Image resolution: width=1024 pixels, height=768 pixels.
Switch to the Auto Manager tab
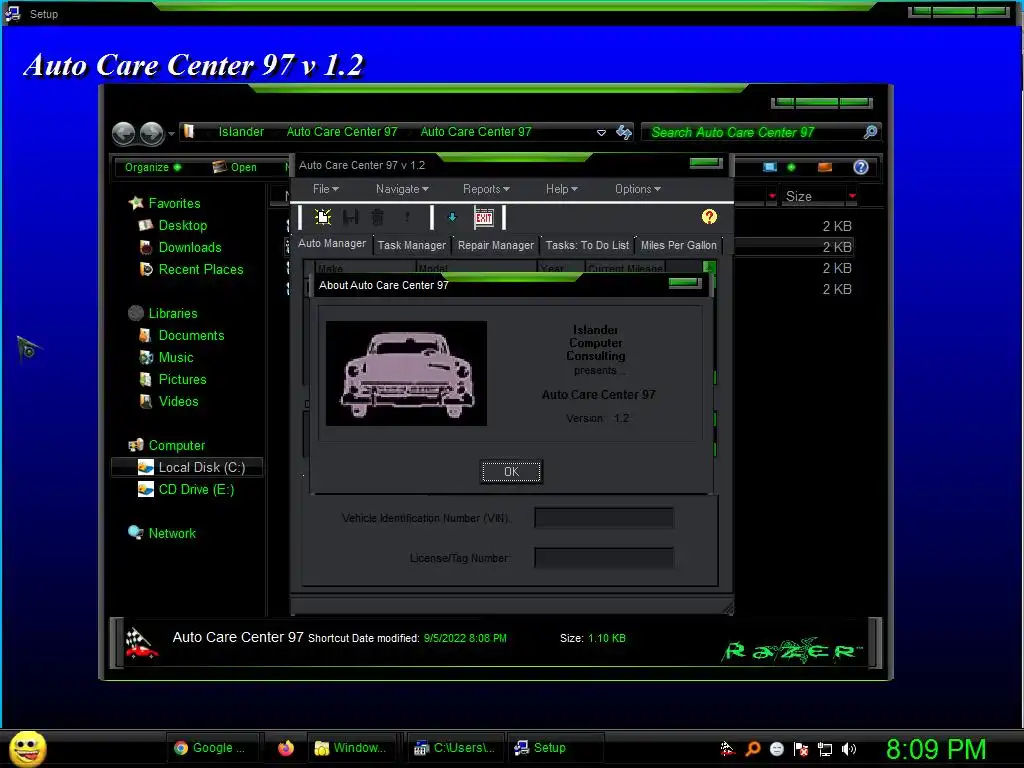pos(332,244)
